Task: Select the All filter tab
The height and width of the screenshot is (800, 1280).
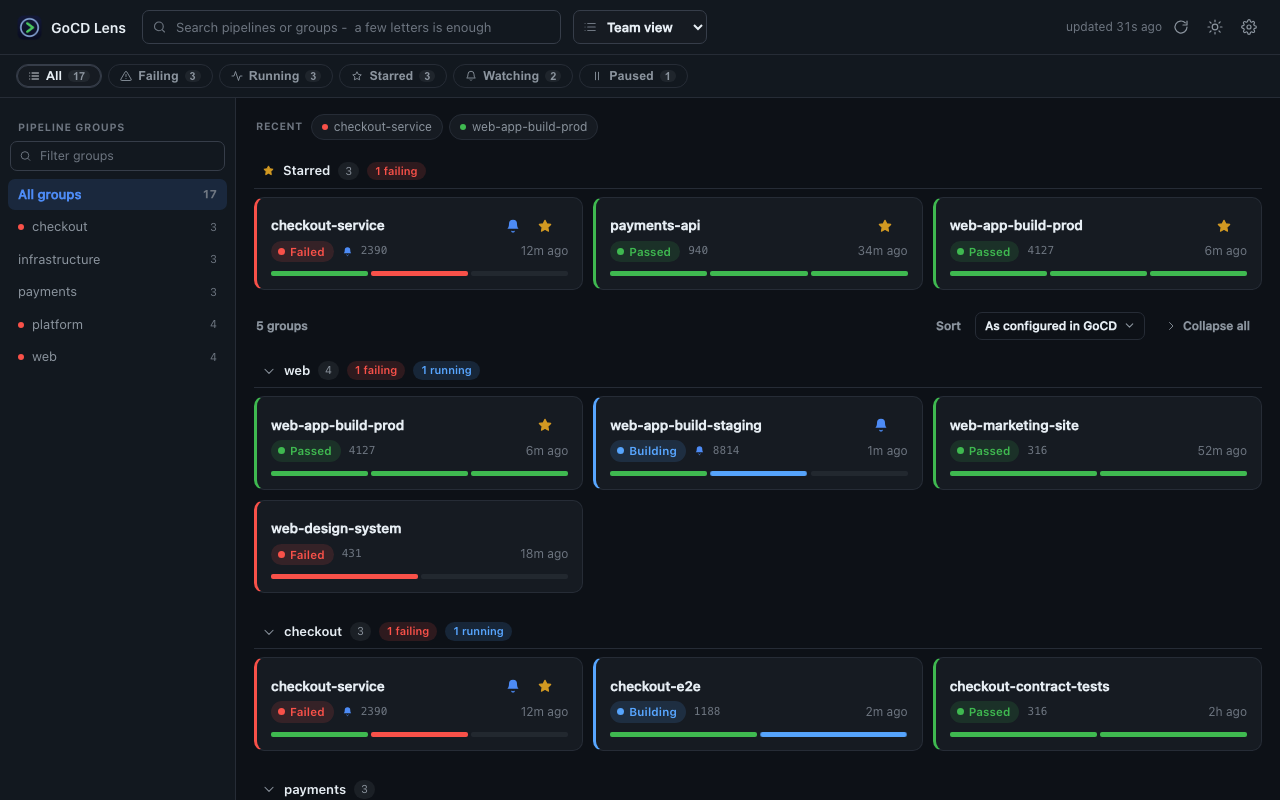Action: click(59, 76)
